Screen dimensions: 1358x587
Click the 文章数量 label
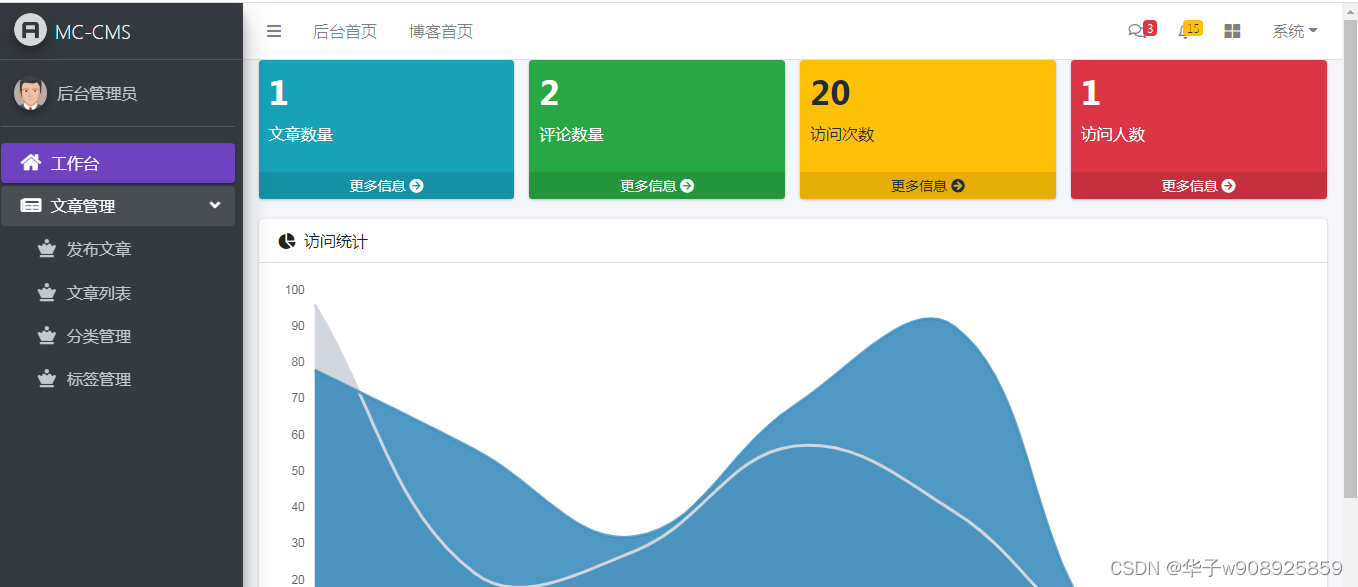click(301, 135)
